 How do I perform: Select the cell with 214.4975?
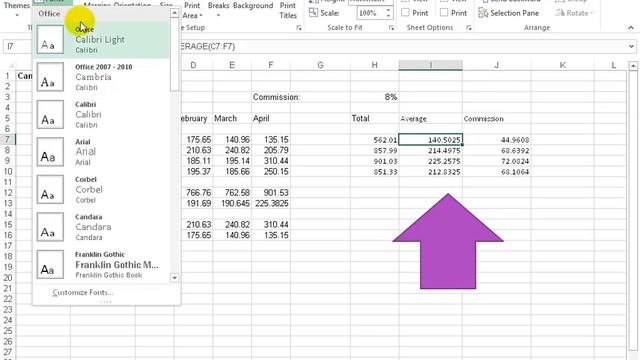(431, 150)
